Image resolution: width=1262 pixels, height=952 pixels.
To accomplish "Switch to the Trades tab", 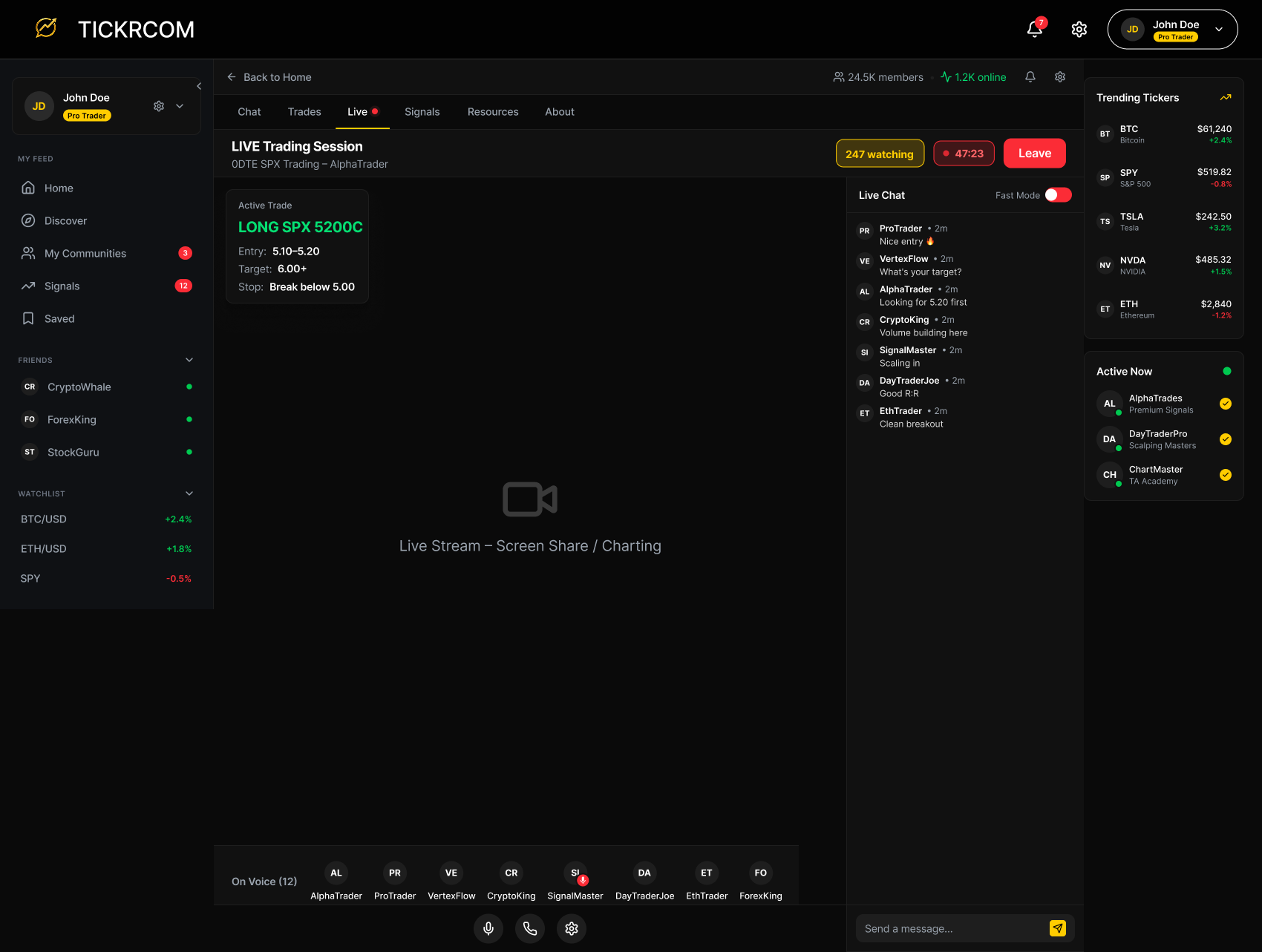I will point(304,112).
